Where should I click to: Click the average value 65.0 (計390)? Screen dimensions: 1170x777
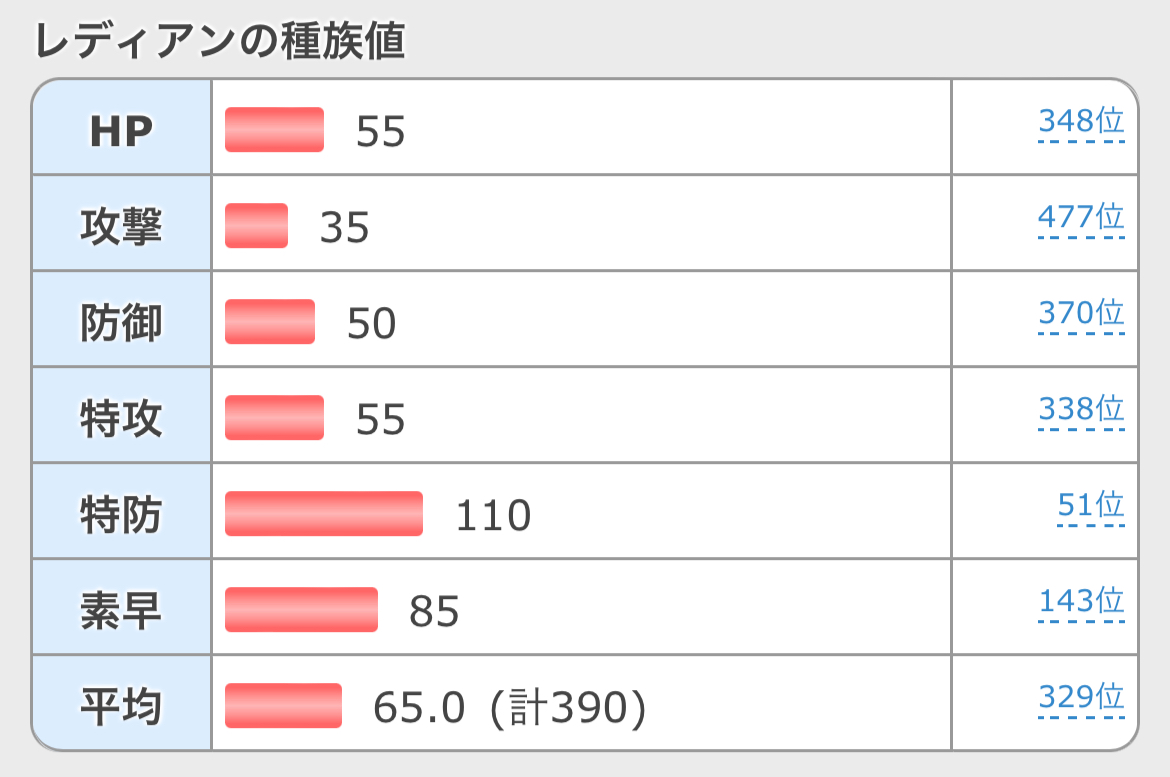coord(509,708)
